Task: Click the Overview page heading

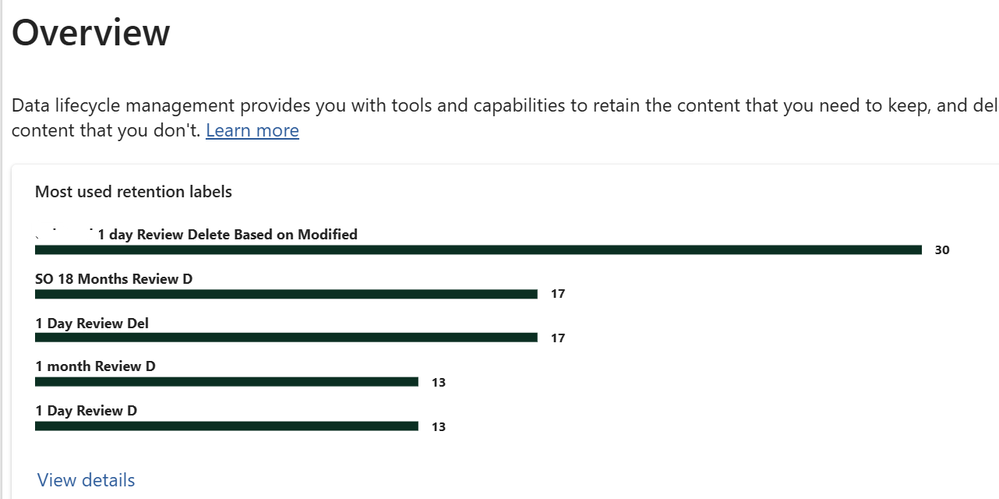Action: 91,33
